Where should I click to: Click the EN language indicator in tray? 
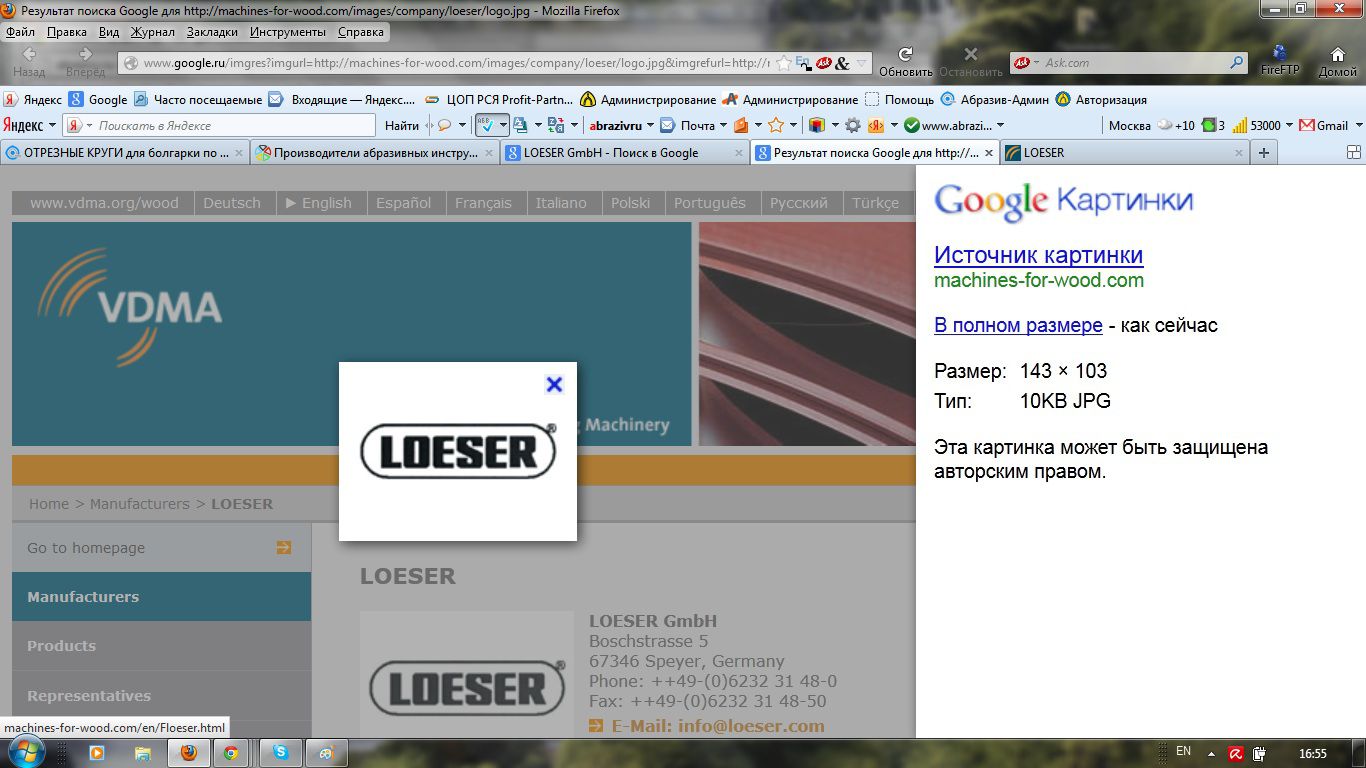pos(1183,751)
